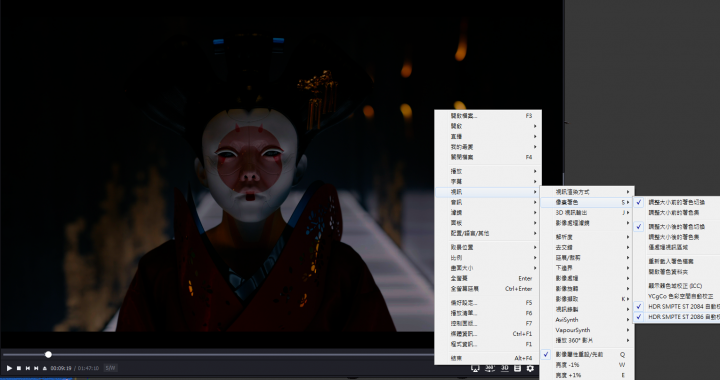
Task: Toggle checked post-resize shader switch (調整大小後的著色切換)
Action: (x=677, y=226)
